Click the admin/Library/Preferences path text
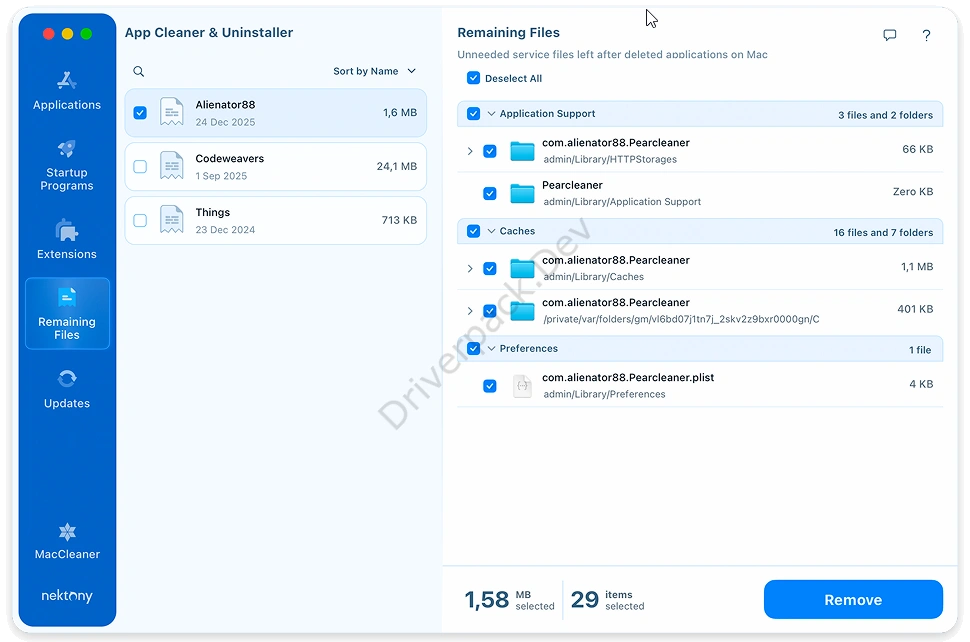The width and height of the screenshot is (970, 642). (x=604, y=395)
